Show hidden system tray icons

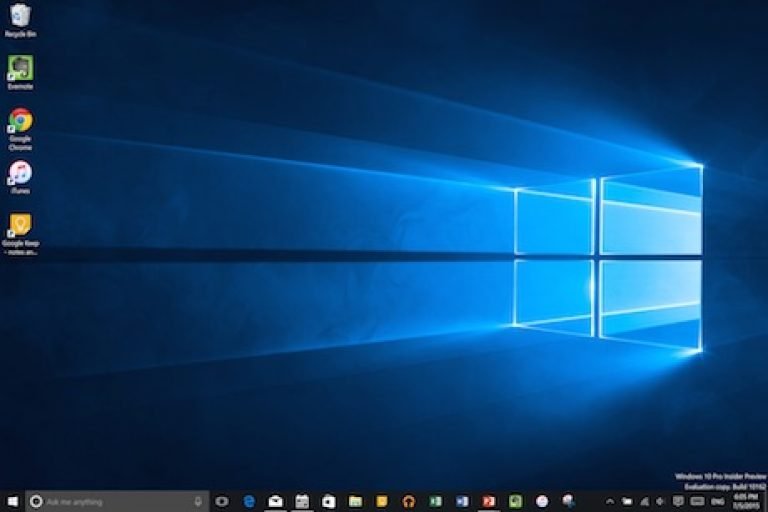click(610, 501)
